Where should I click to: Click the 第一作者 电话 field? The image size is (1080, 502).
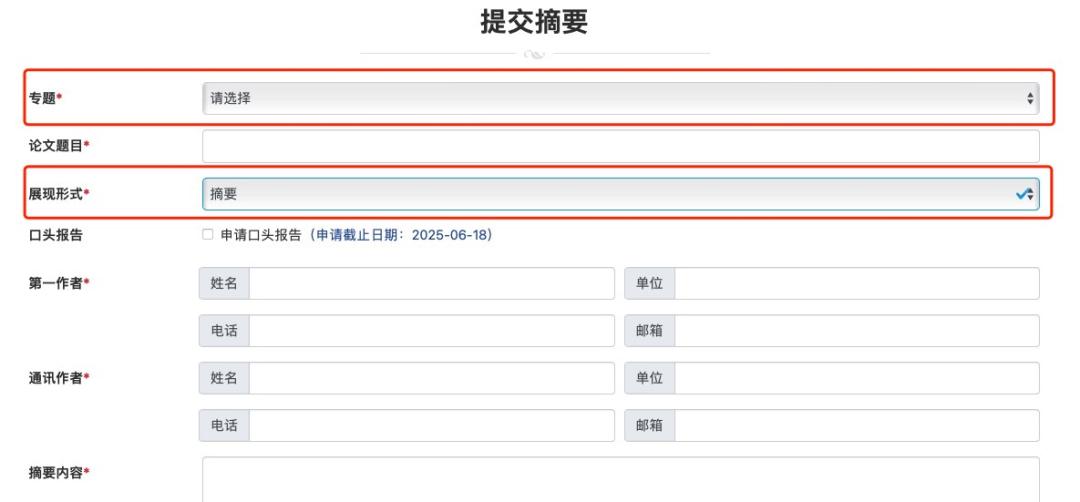431,331
